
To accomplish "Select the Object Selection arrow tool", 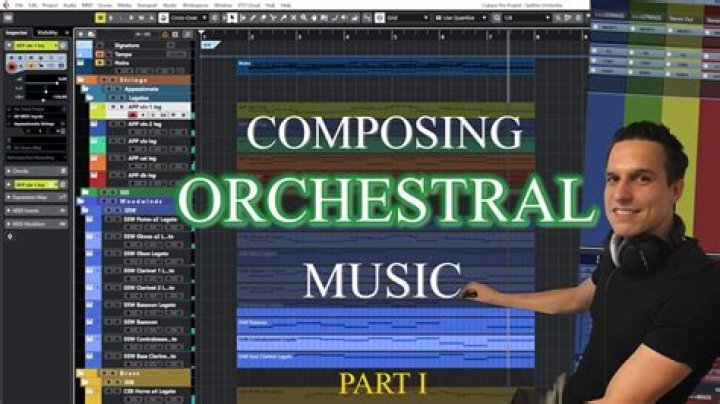I will pos(232,18).
